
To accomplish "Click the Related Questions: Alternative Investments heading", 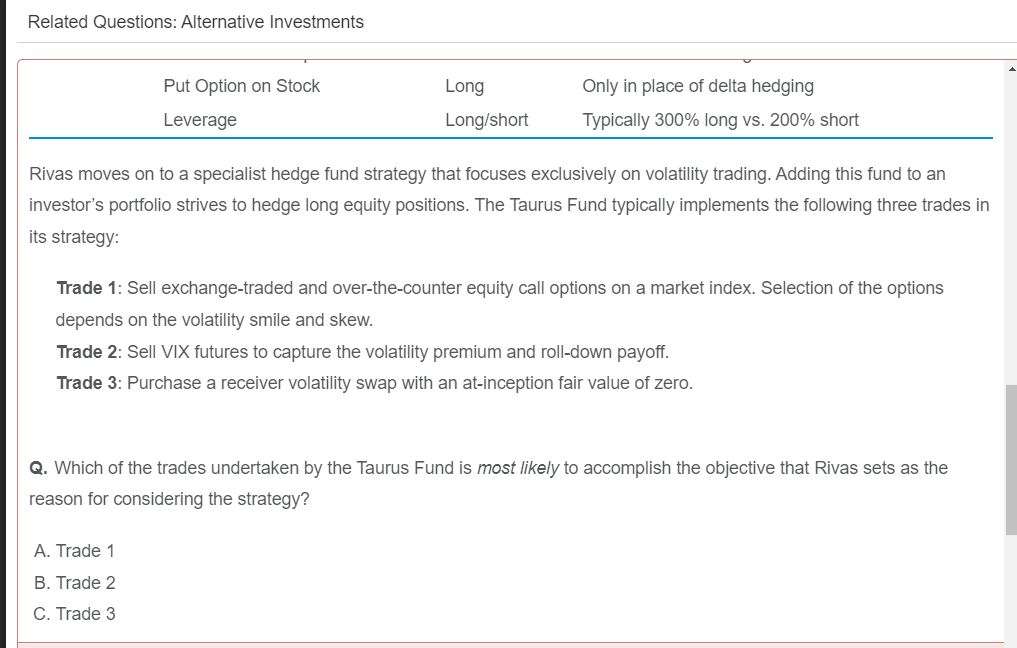I will (x=196, y=22).
